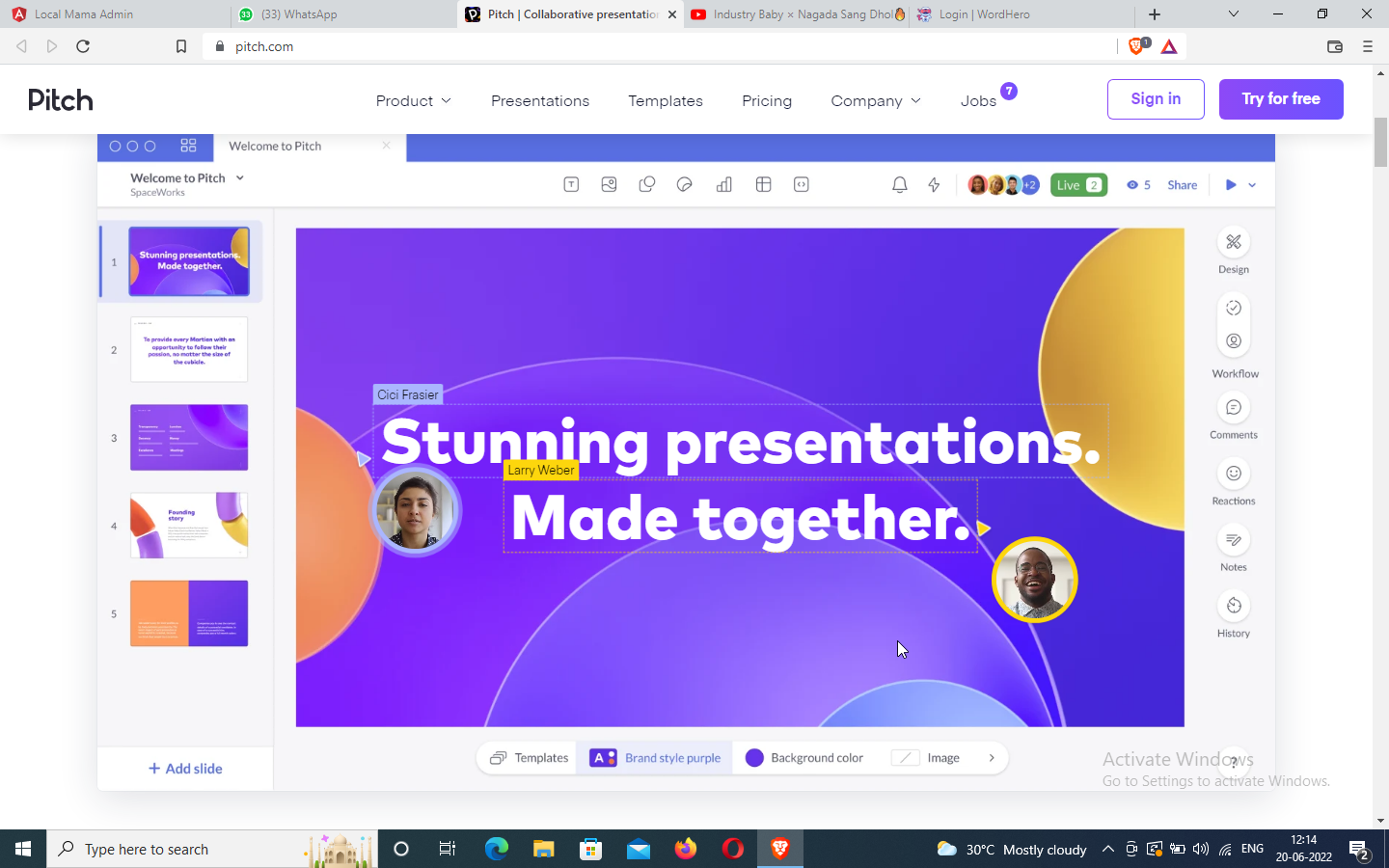1389x868 pixels.
Task: Expand the Welcome to Pitch title dropdown
Action: [240, 178]
